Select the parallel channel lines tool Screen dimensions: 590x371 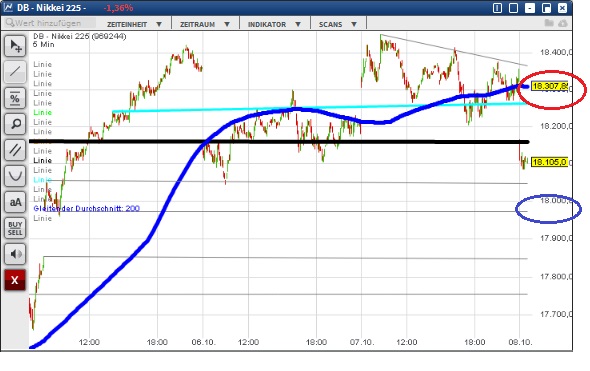point(15,150)
